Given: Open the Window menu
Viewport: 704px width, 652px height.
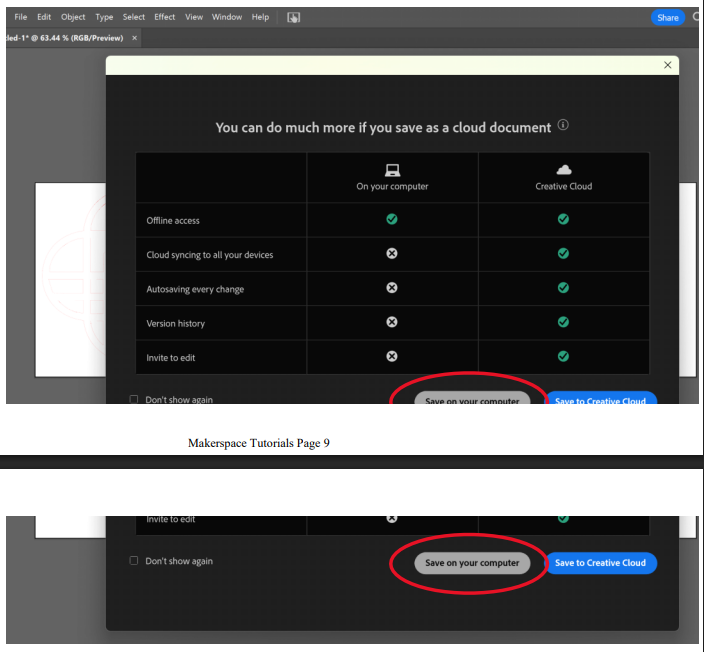Looking at the screenshot, I should click(x=226, y=17).
